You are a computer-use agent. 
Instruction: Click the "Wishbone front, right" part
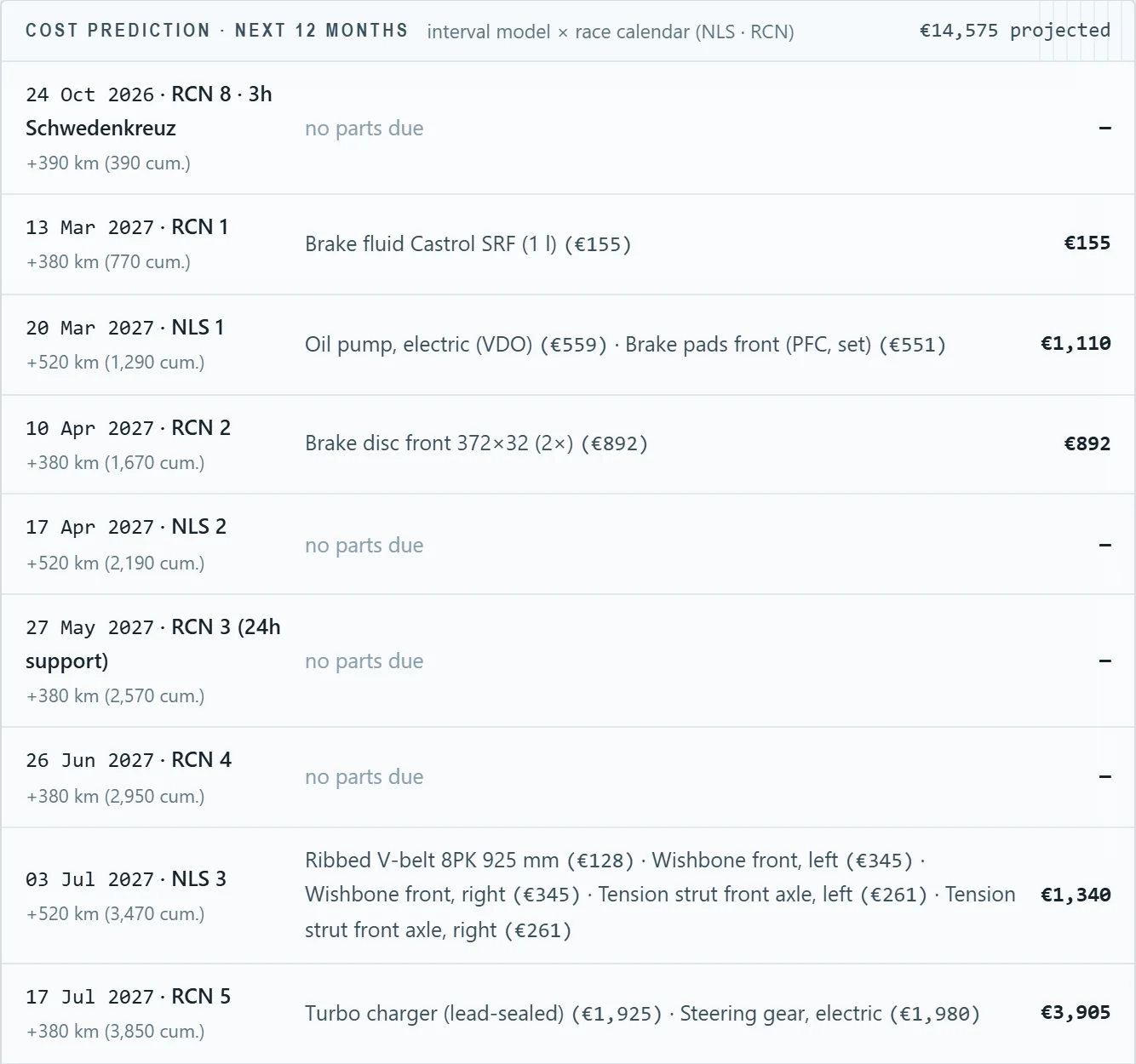(405, 895)
